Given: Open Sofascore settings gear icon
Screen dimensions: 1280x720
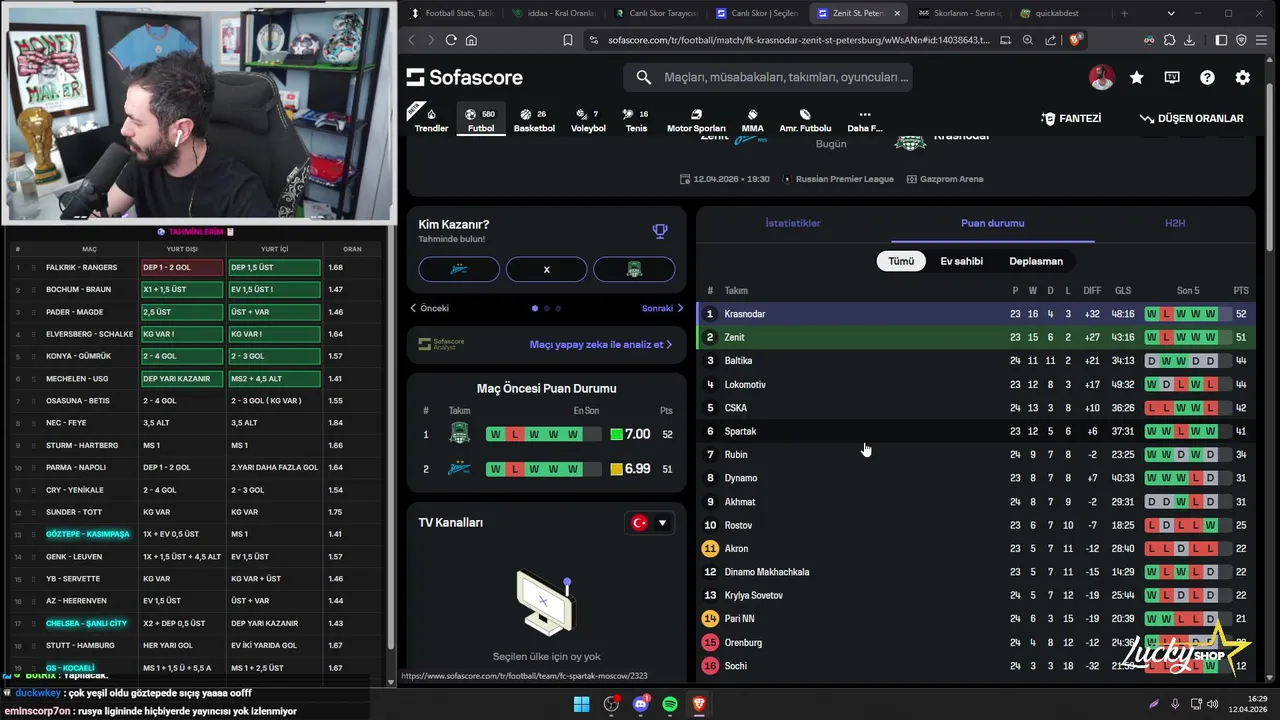Looking at the screenshot, I should (1242, 77).
